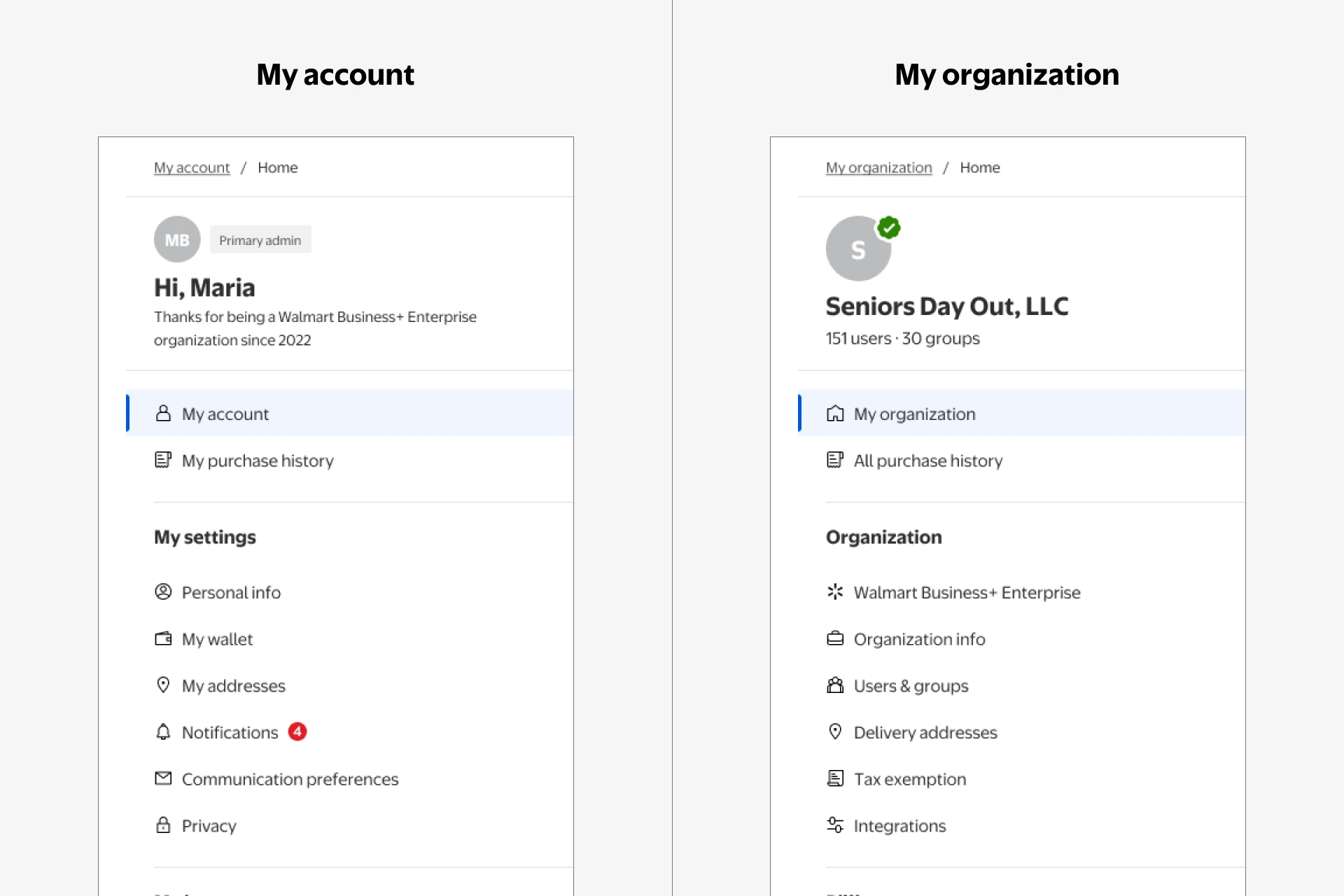The height and width of the screenshot is (896, 1344).
Task: Click the Primary admin label tag
Action: (x=260, y=240)
